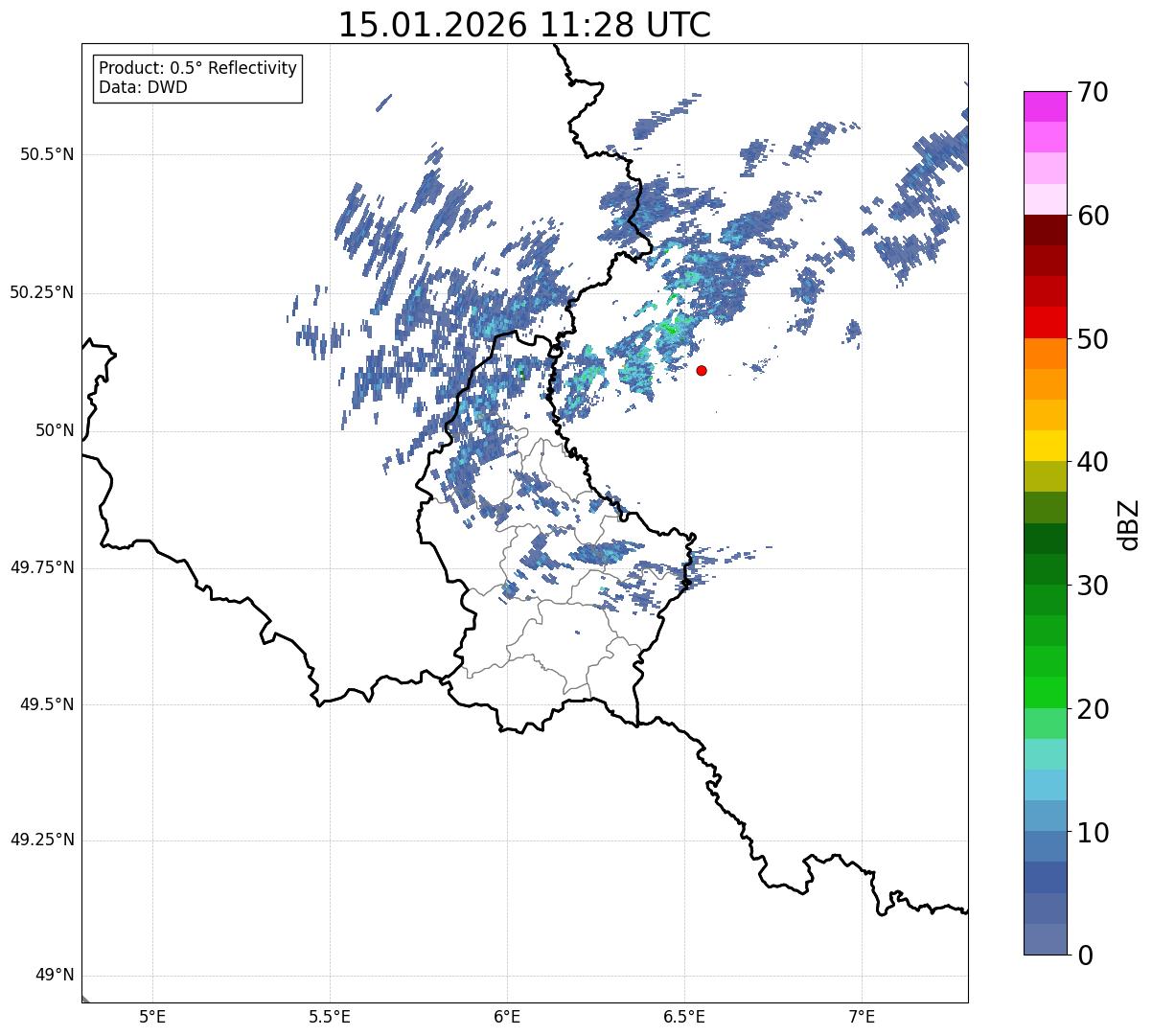The width and height of the screenshot is (1152, 1036).
Task: Click the yellow colorbar swatch near 40
Action: [1045, 446]
